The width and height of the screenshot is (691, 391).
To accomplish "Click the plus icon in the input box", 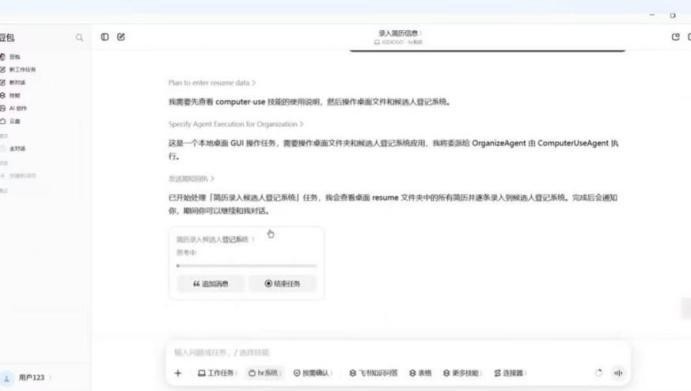I will [178, 373].
